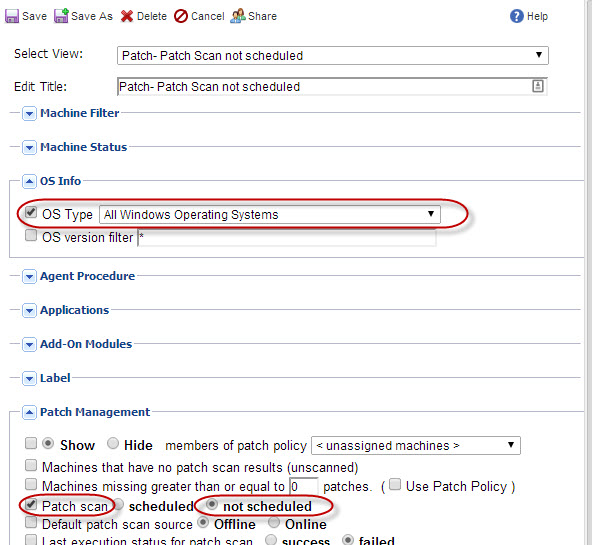Enable the Use Patch Policy checkbox
This screenshot has width=592, height=545.
(395, 484)
